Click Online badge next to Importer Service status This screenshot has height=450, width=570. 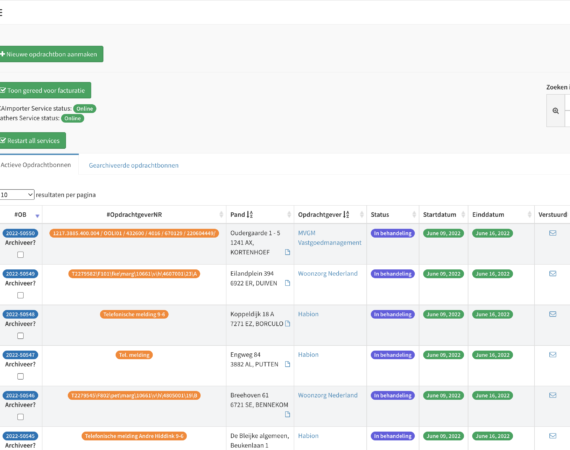click(x=85, y=109)
